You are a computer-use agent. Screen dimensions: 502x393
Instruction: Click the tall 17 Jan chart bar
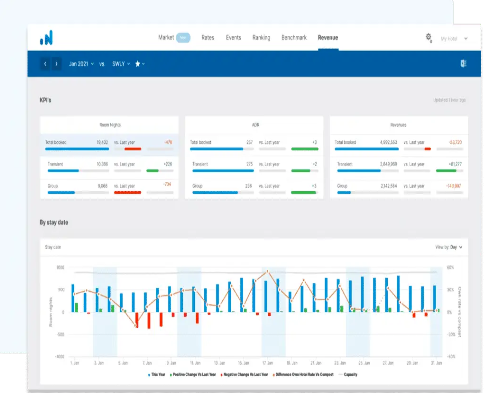266,296
